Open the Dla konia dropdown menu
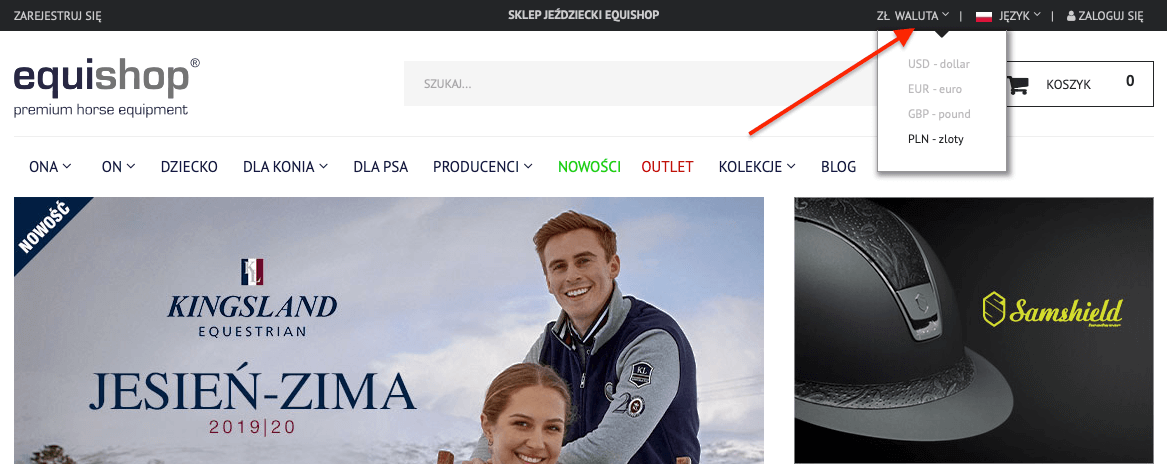Viewport: 1167px width, 464px height. point(285,167)
